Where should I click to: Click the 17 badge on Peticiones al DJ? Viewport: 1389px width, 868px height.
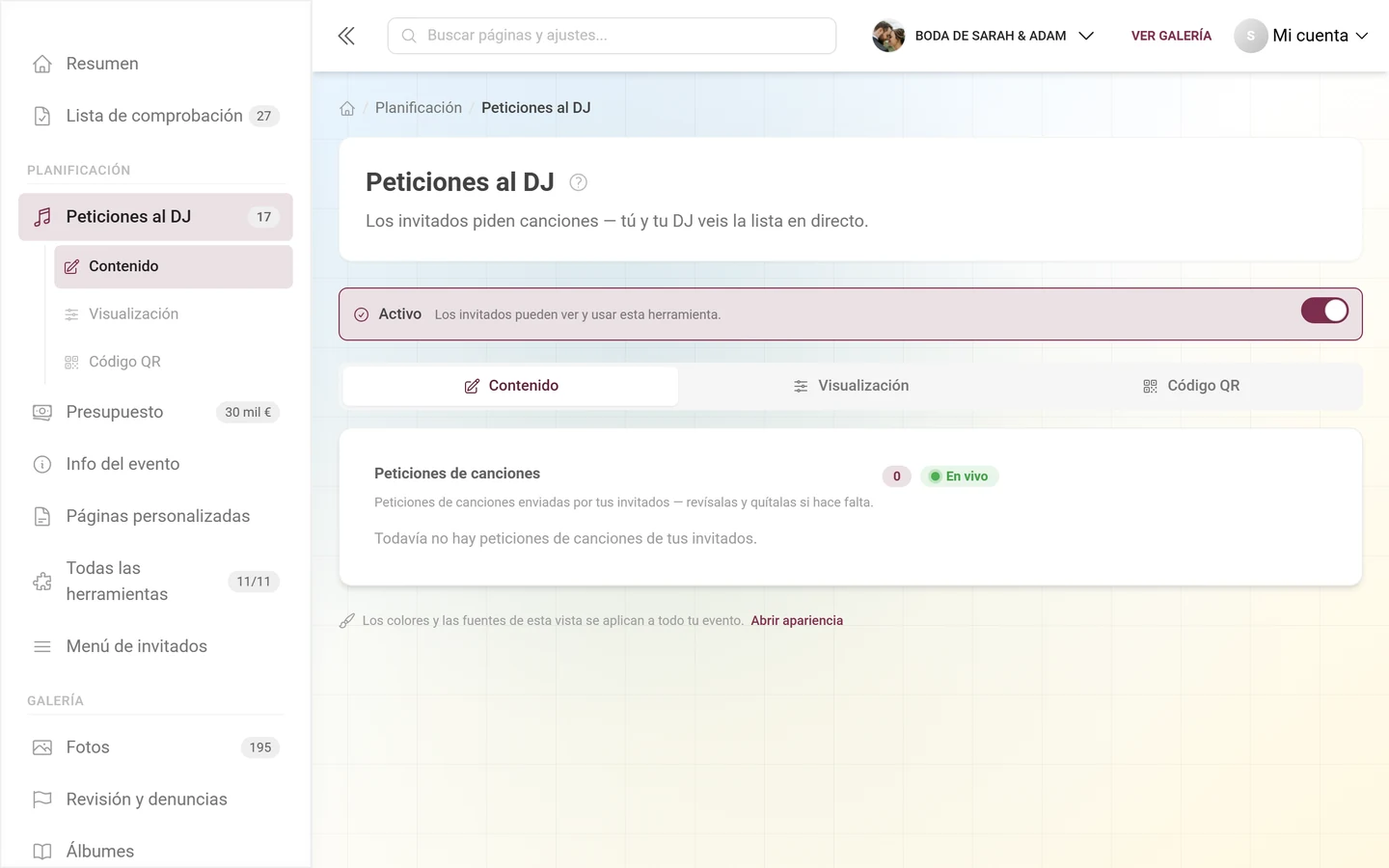click(x=263, y=217)
